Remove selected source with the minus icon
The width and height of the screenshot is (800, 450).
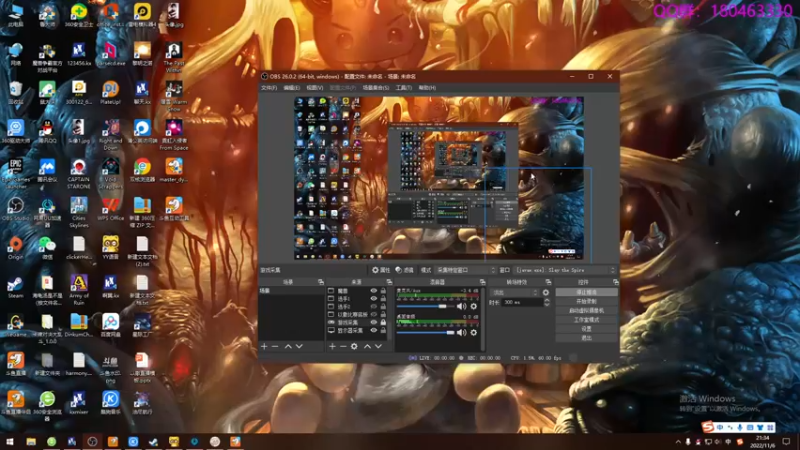coord(343,346)
